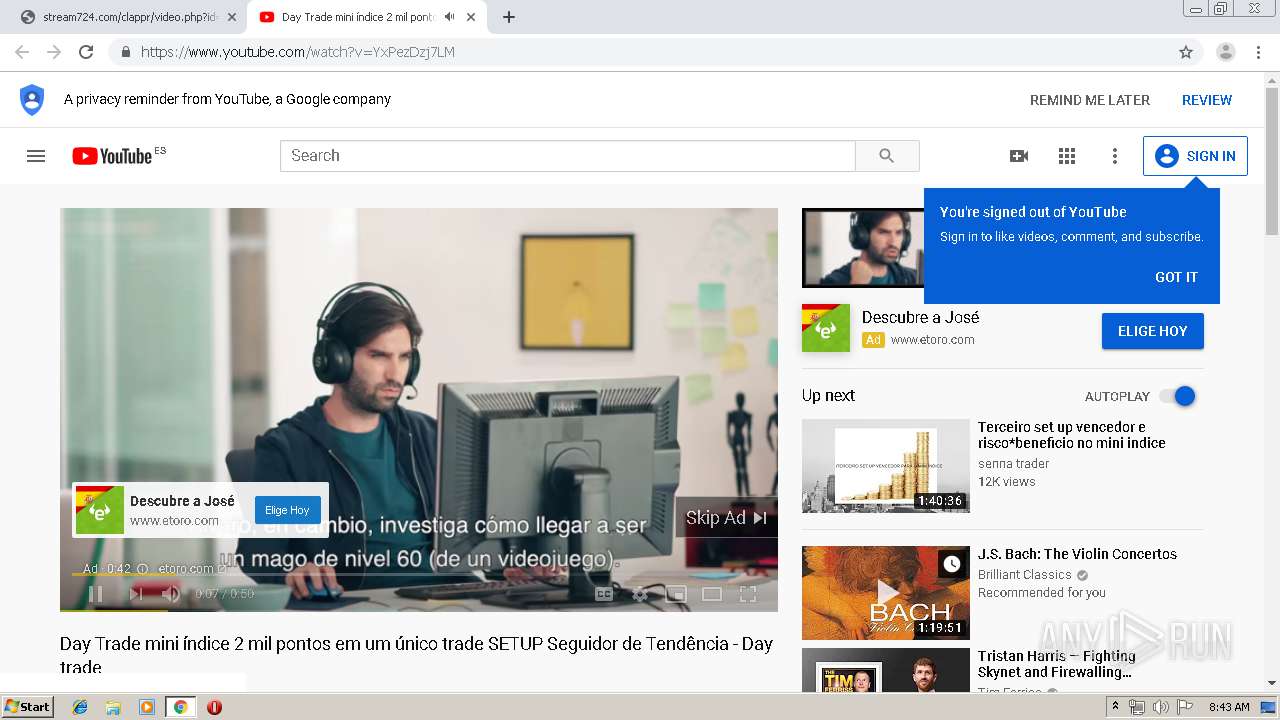Go to the YouTube home logo
1280x720 pixels.
click(112, 156)
